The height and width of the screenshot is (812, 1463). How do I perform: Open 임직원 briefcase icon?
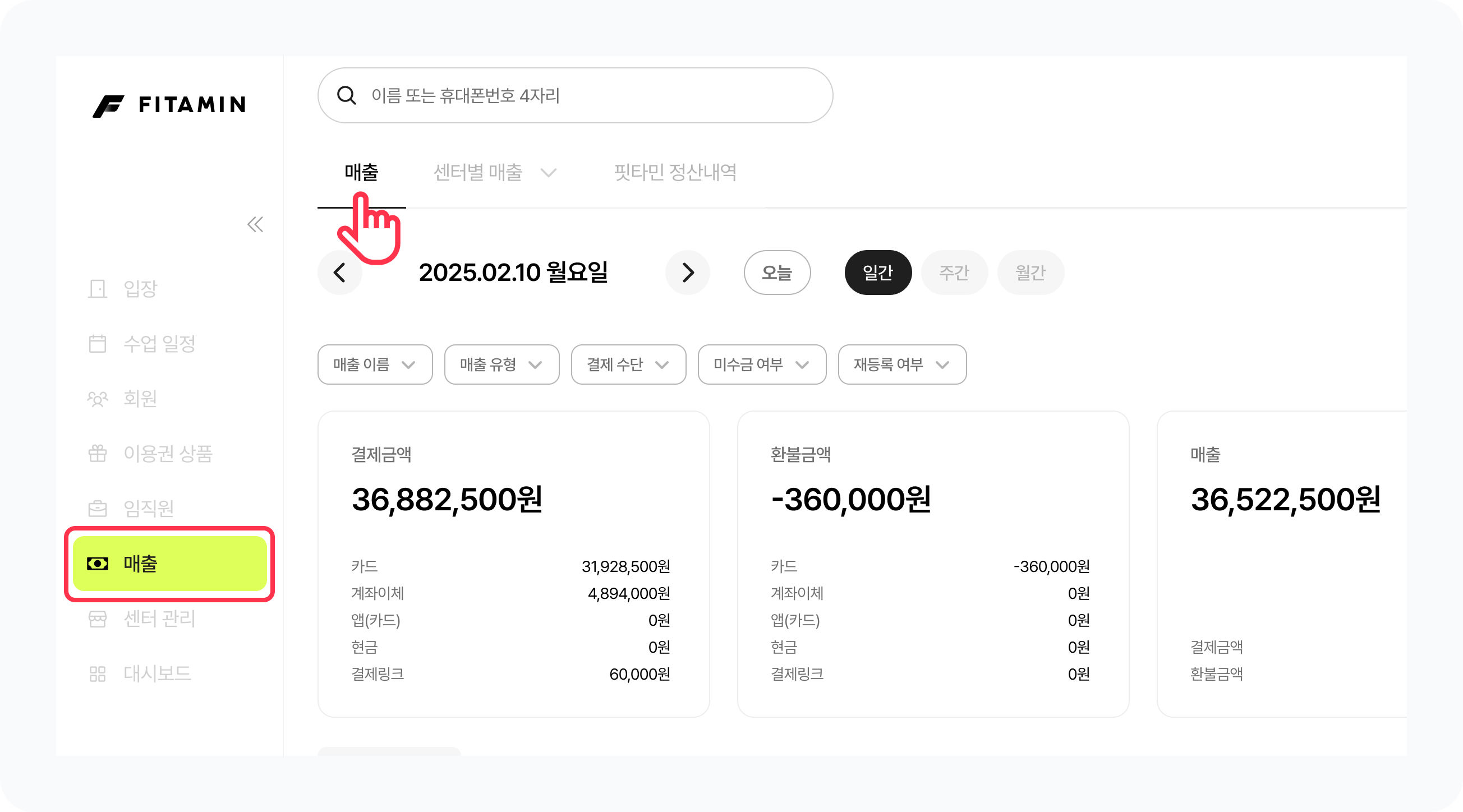[98, 508]
